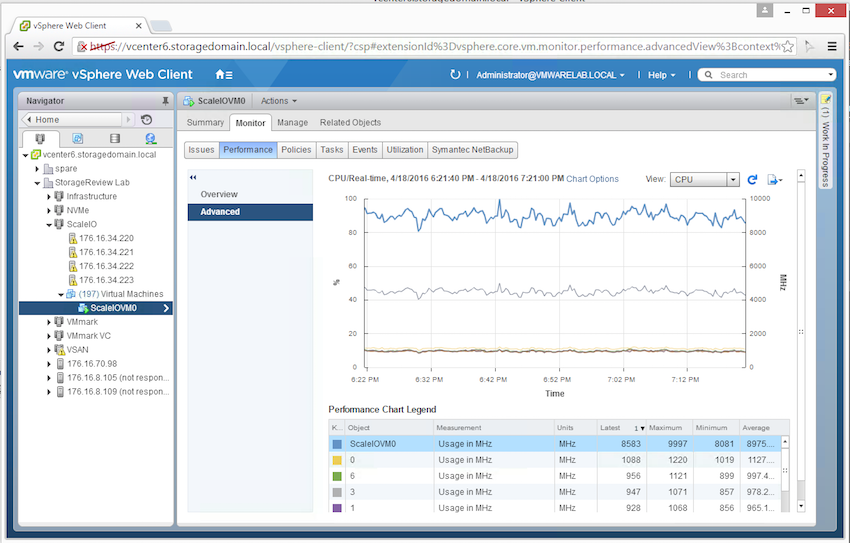
Task: Open Chart Options link
Action: [593, 179]
